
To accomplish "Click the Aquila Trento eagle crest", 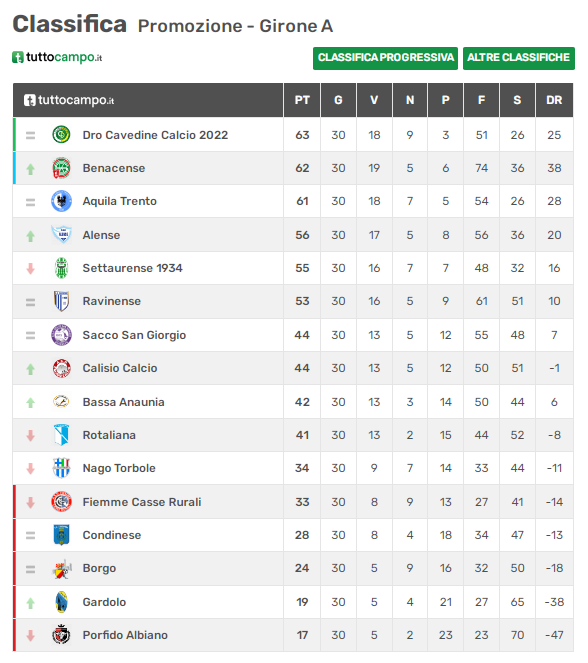I will coord(61,201).
